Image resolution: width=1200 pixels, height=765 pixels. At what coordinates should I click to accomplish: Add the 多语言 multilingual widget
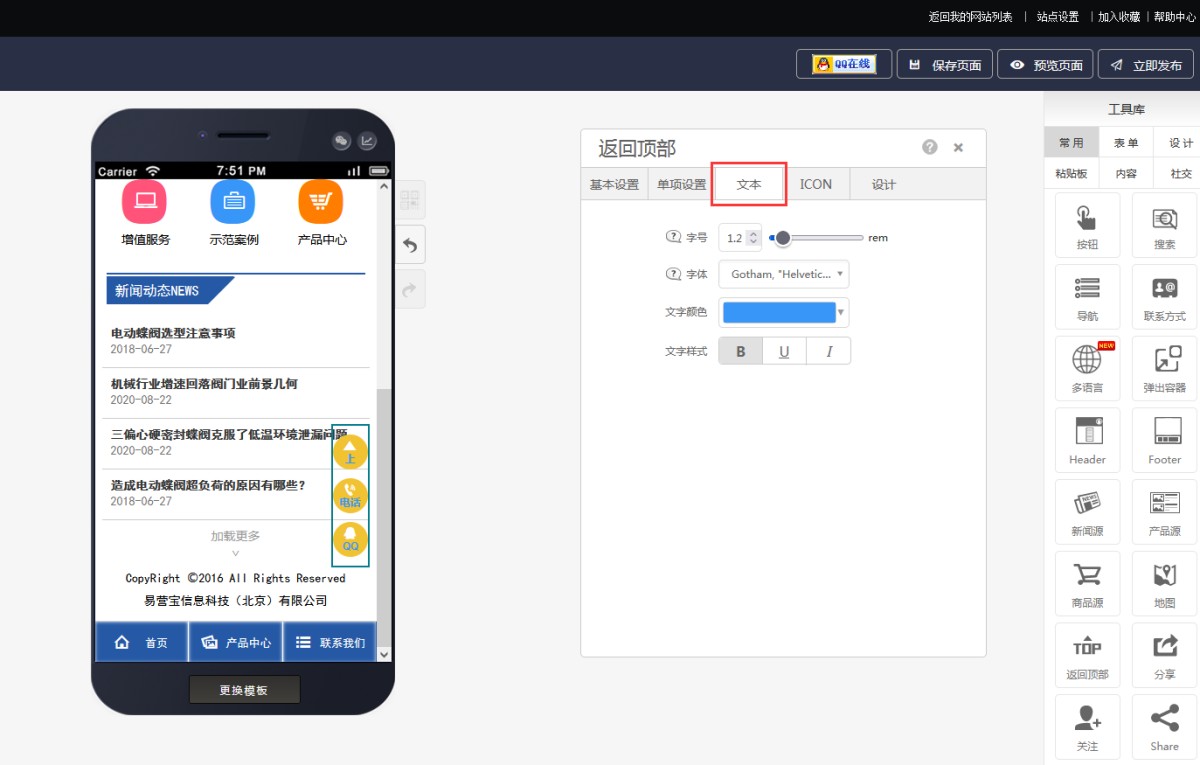1087,369
